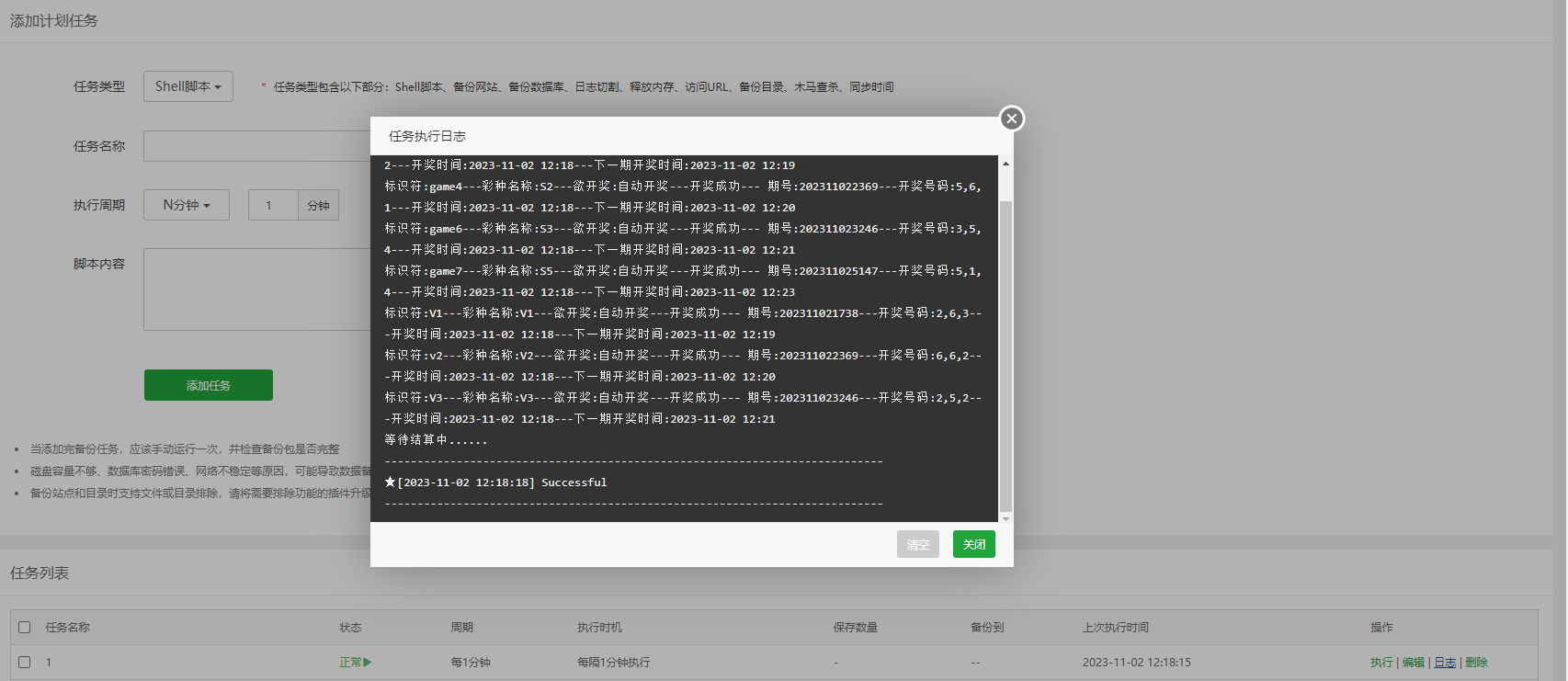Click the game4 log line
Image resolution: width=1568 pixels, height=681 pixels.
pos(683,197)
